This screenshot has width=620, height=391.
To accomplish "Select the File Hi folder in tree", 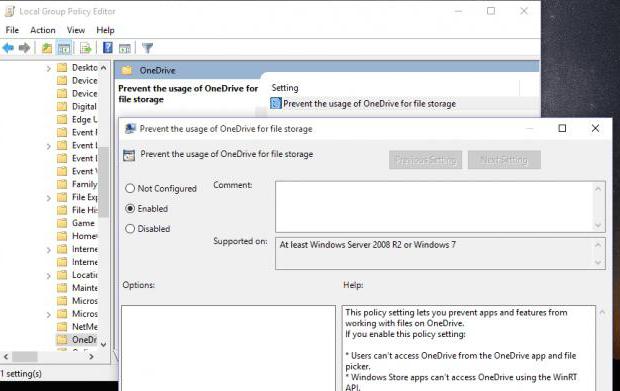I will (77, 210).
